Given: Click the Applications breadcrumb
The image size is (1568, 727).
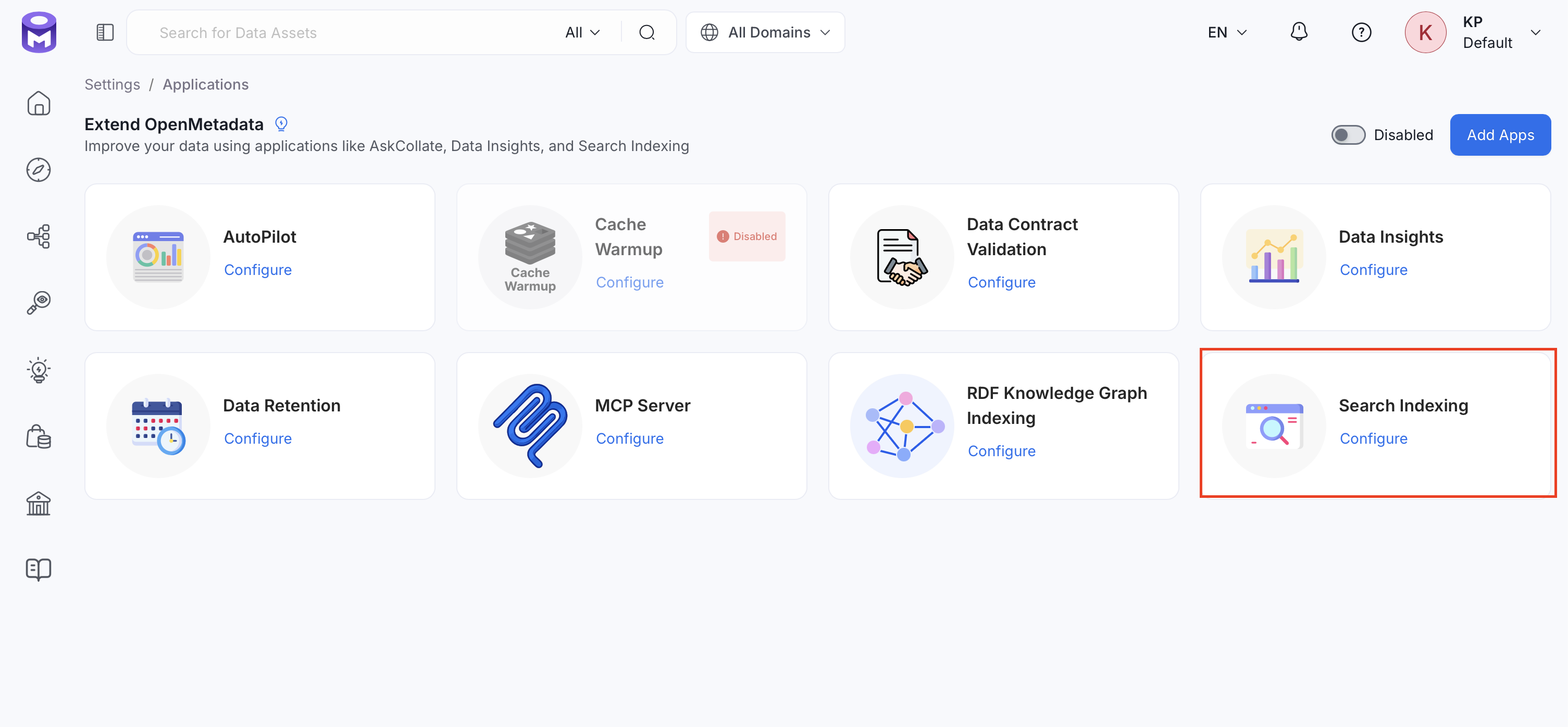Looking at the screenshot, I should point(206,84).
